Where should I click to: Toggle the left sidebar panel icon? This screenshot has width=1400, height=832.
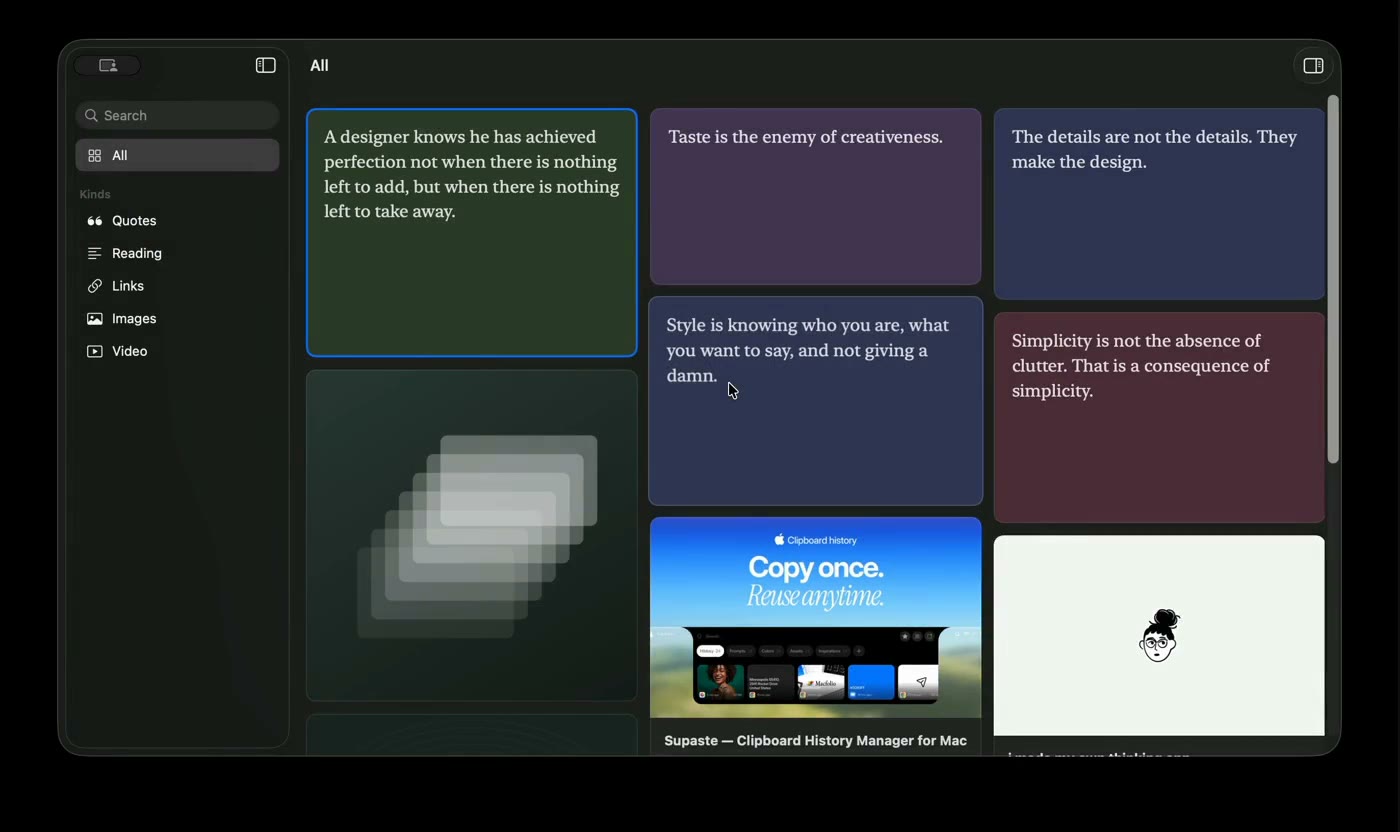point(265,66)
